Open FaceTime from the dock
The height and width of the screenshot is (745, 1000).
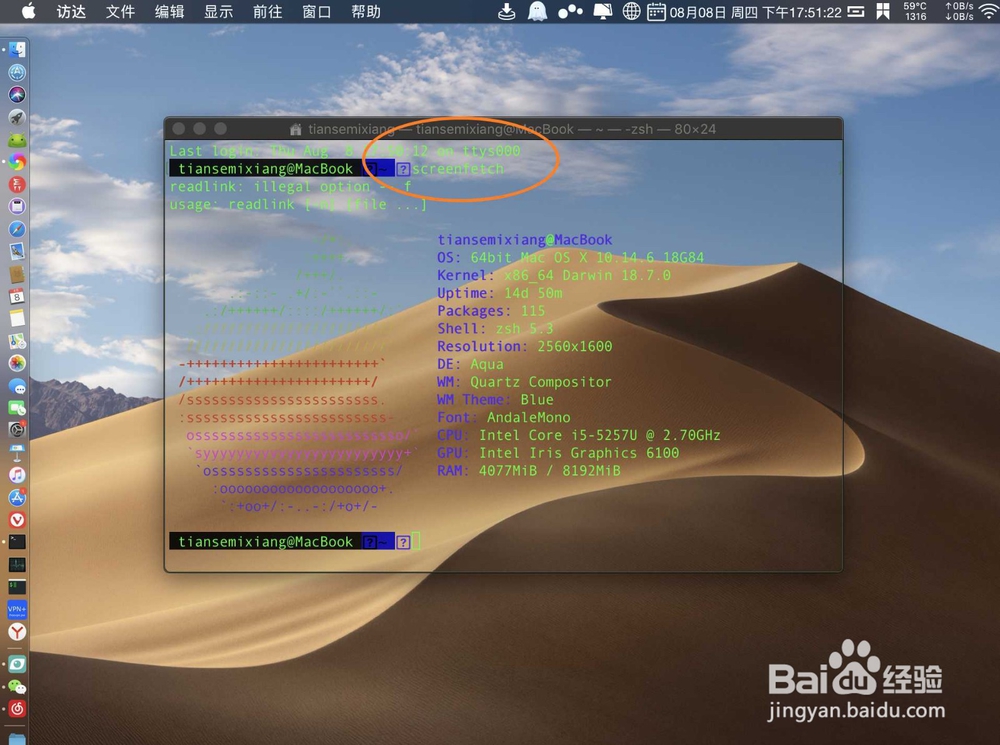[x=17, y=408]
